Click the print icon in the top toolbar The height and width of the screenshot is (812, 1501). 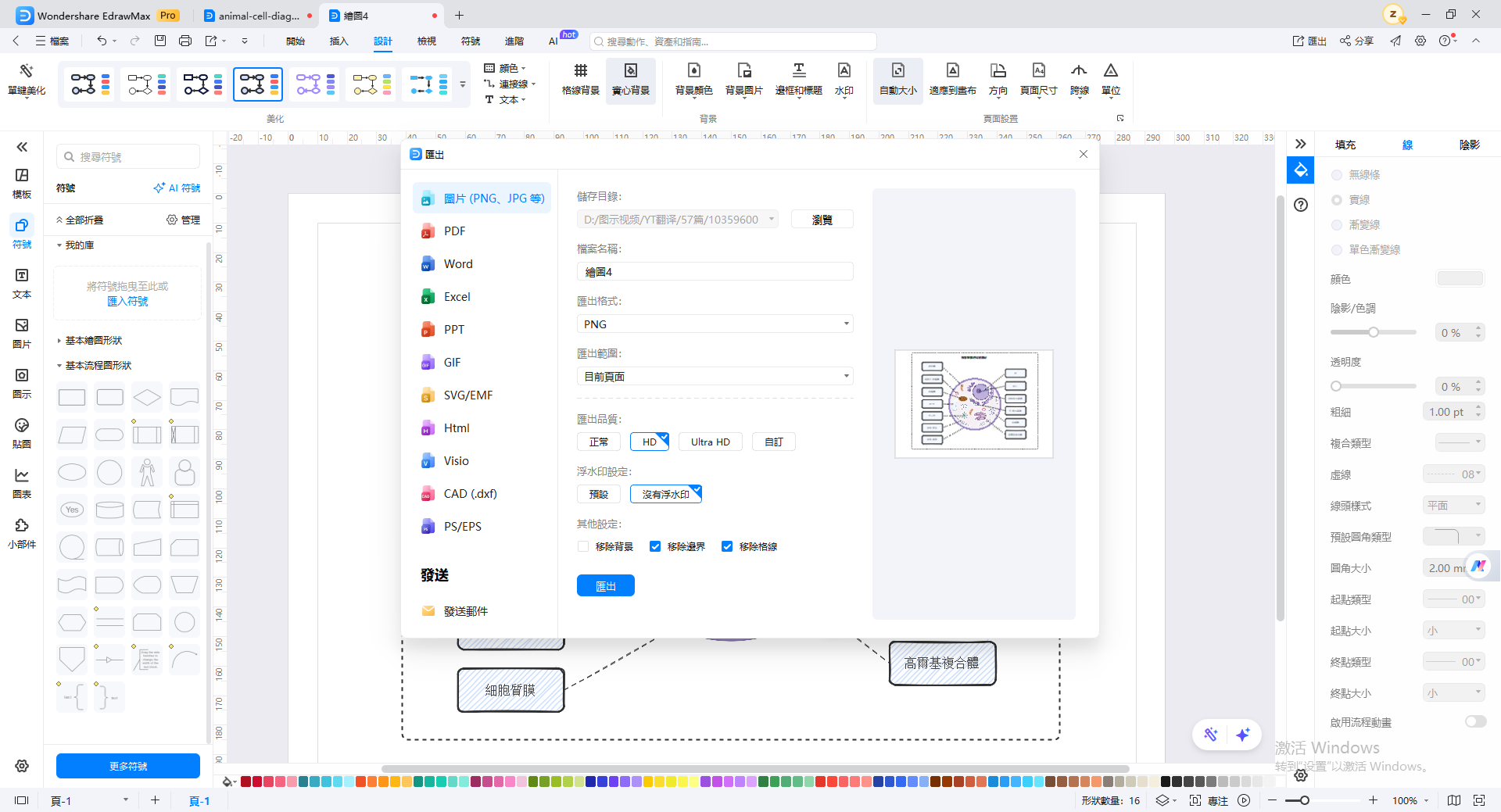click(x=185, y=41)
